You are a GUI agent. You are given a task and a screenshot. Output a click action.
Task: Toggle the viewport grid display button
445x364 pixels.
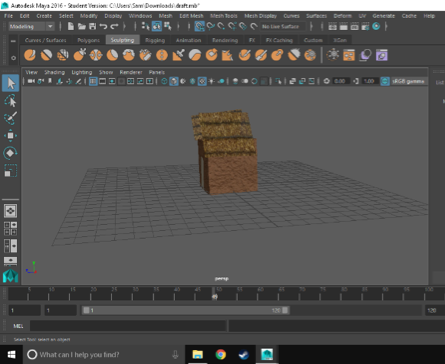[93, 81]
